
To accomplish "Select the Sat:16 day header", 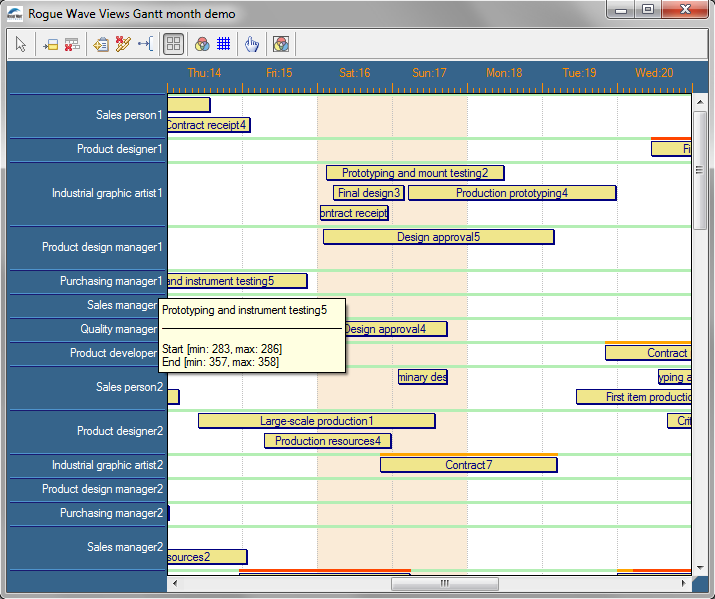I will pyautogui.click(x=354, y=73).
